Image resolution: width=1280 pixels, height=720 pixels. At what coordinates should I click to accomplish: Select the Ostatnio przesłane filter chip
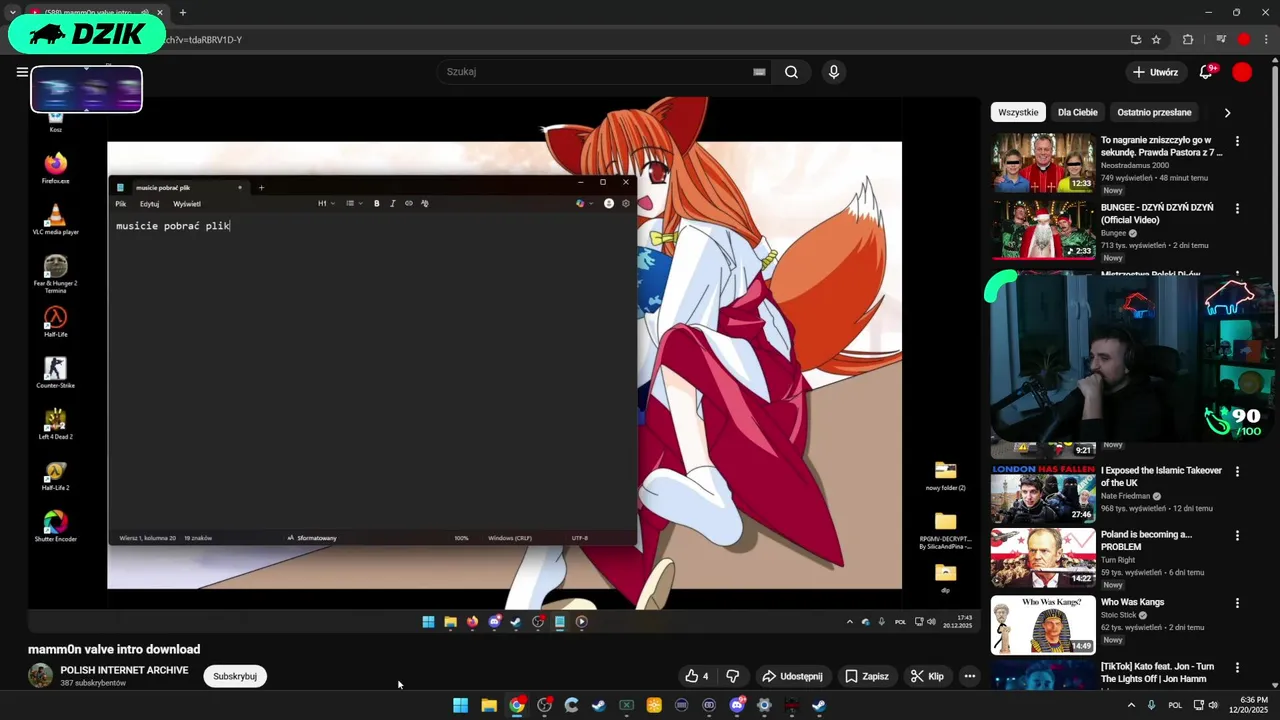pyautogui.click(x=1154, y=113)
